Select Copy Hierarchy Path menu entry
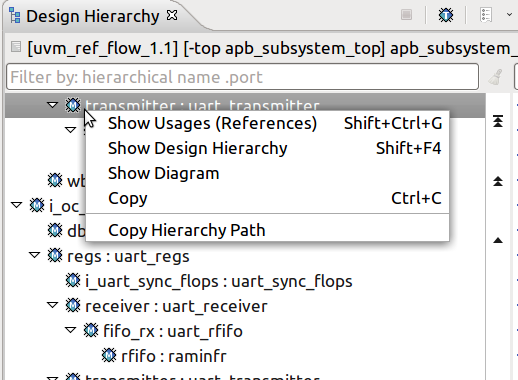 [267, 230]
